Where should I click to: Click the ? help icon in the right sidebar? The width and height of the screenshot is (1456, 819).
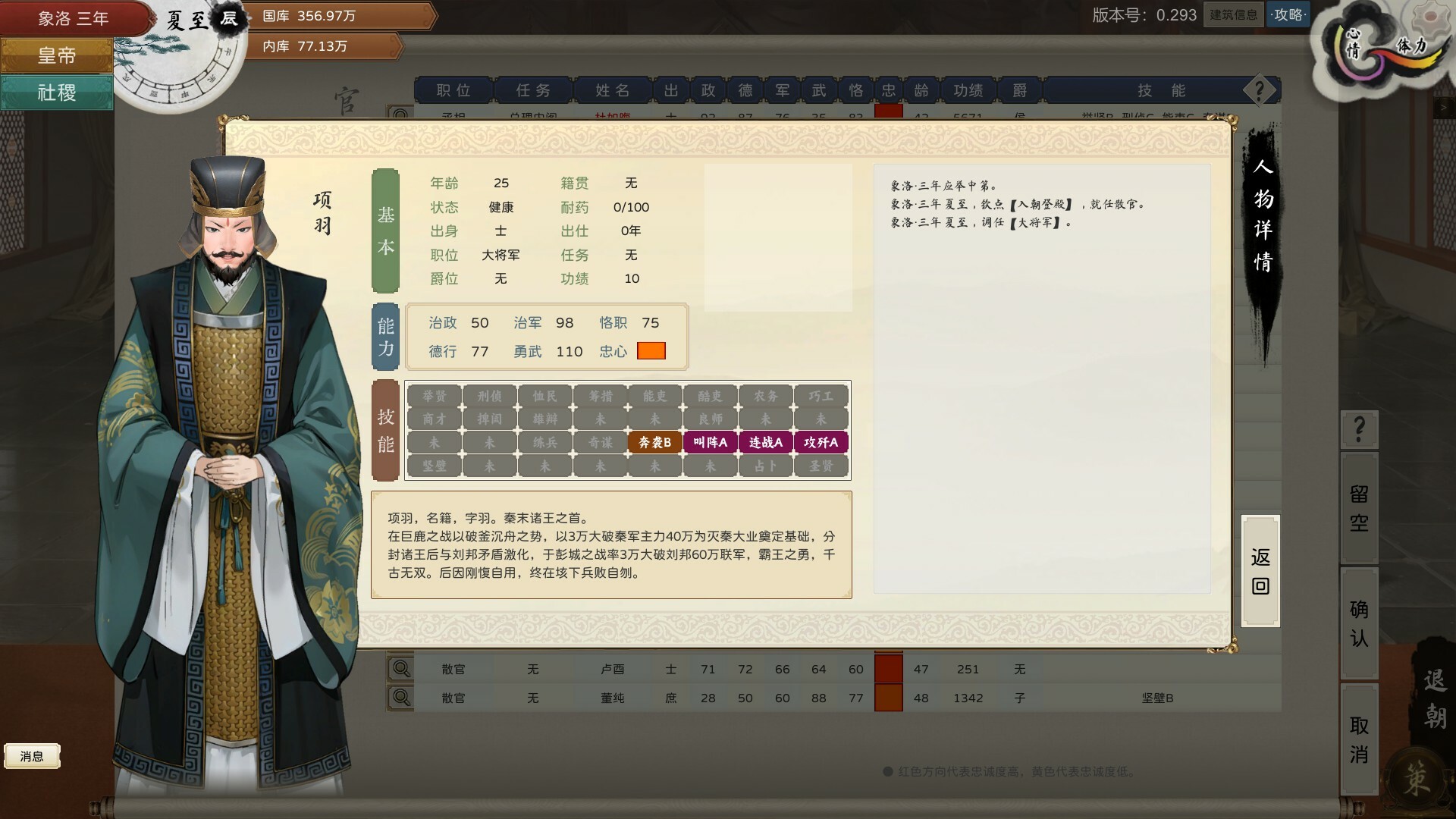[1358, 430]
